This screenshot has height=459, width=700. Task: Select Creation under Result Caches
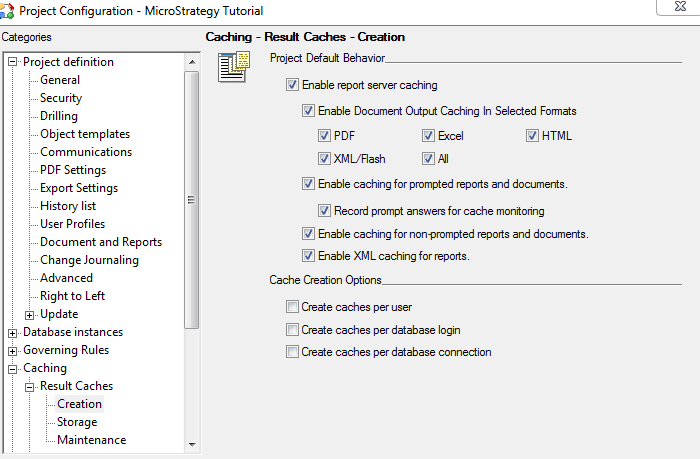(79, 404)
